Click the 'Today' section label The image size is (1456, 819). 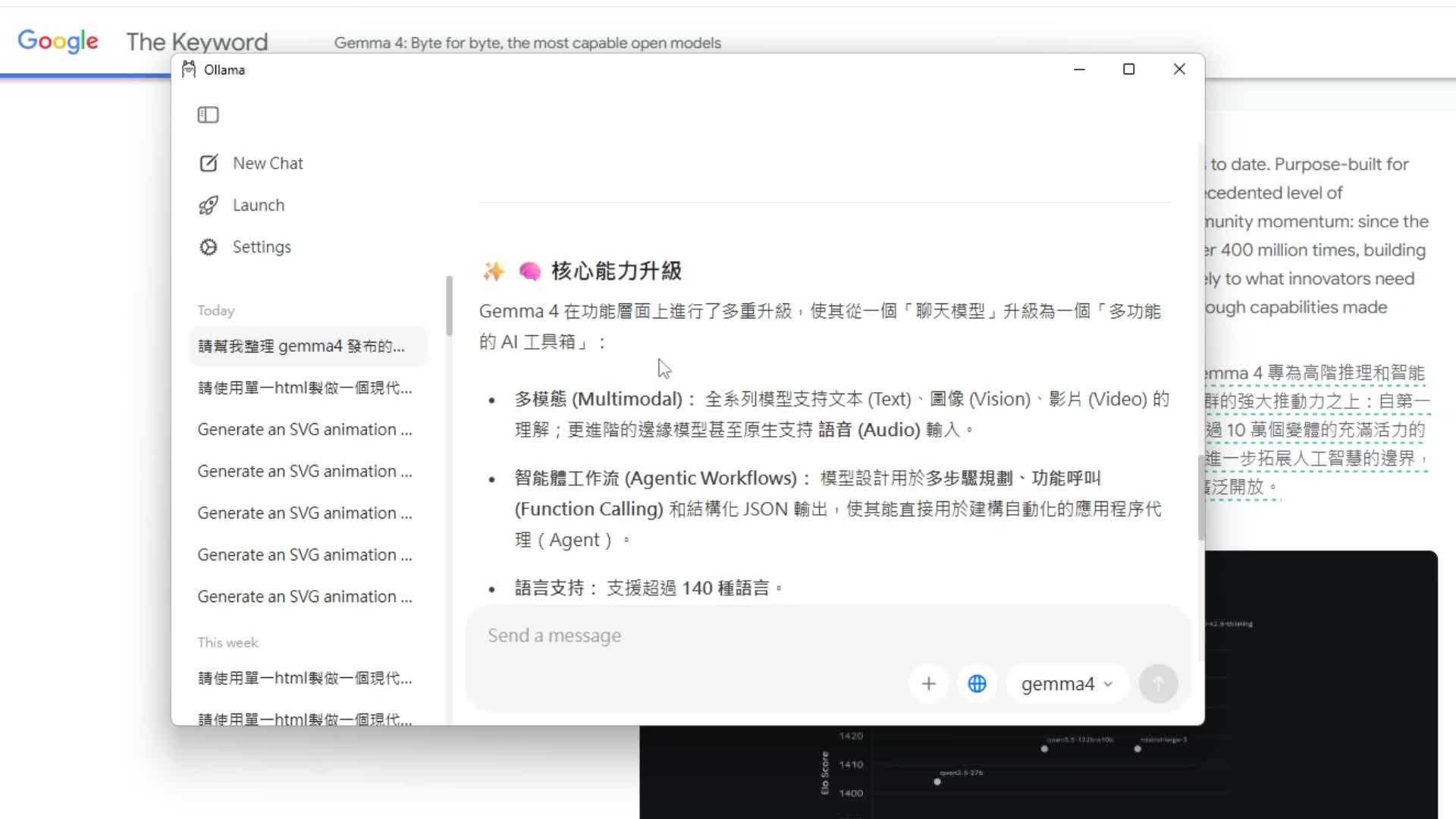[216, 311]
